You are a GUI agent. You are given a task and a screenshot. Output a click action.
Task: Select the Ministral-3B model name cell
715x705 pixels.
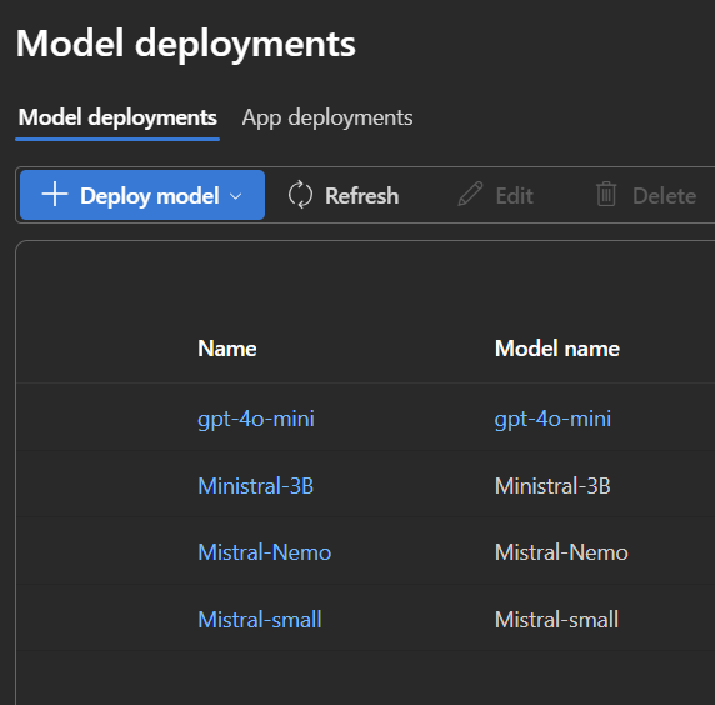pyautogui.click(x=553, y=486)
